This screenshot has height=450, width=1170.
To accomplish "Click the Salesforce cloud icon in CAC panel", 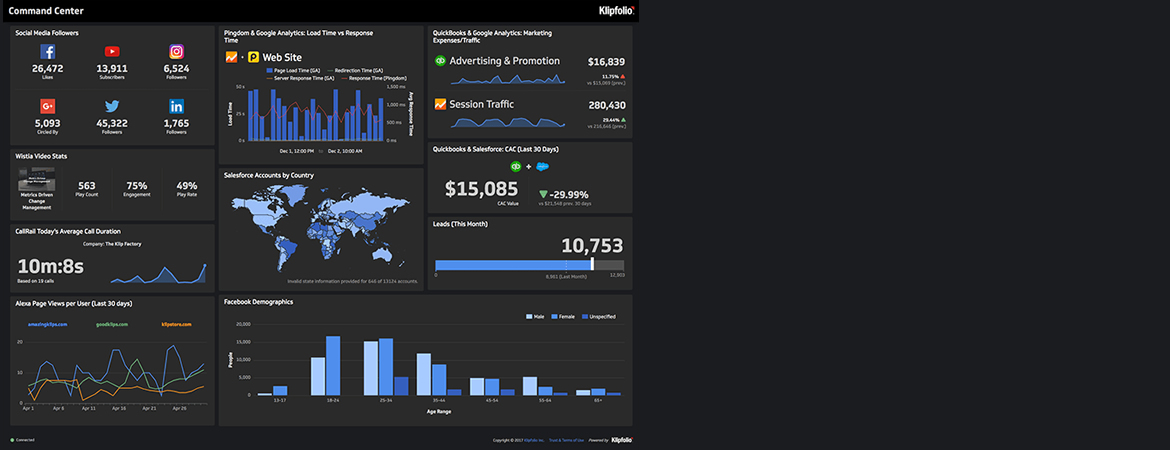I will tap(543, 167).
